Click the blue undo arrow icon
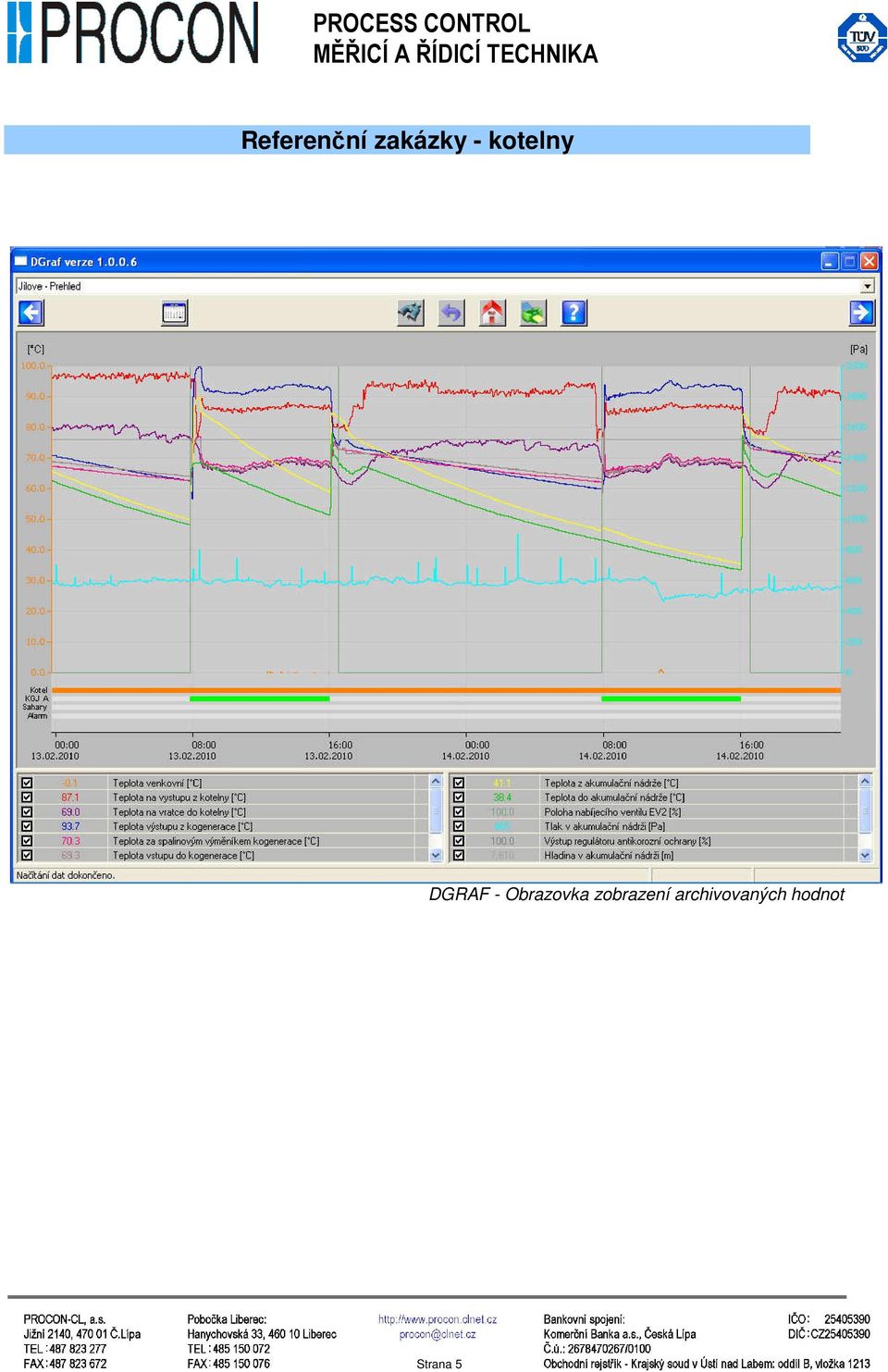The width and height of the screenshot is (888, 1372). click(x=451, y=313)
